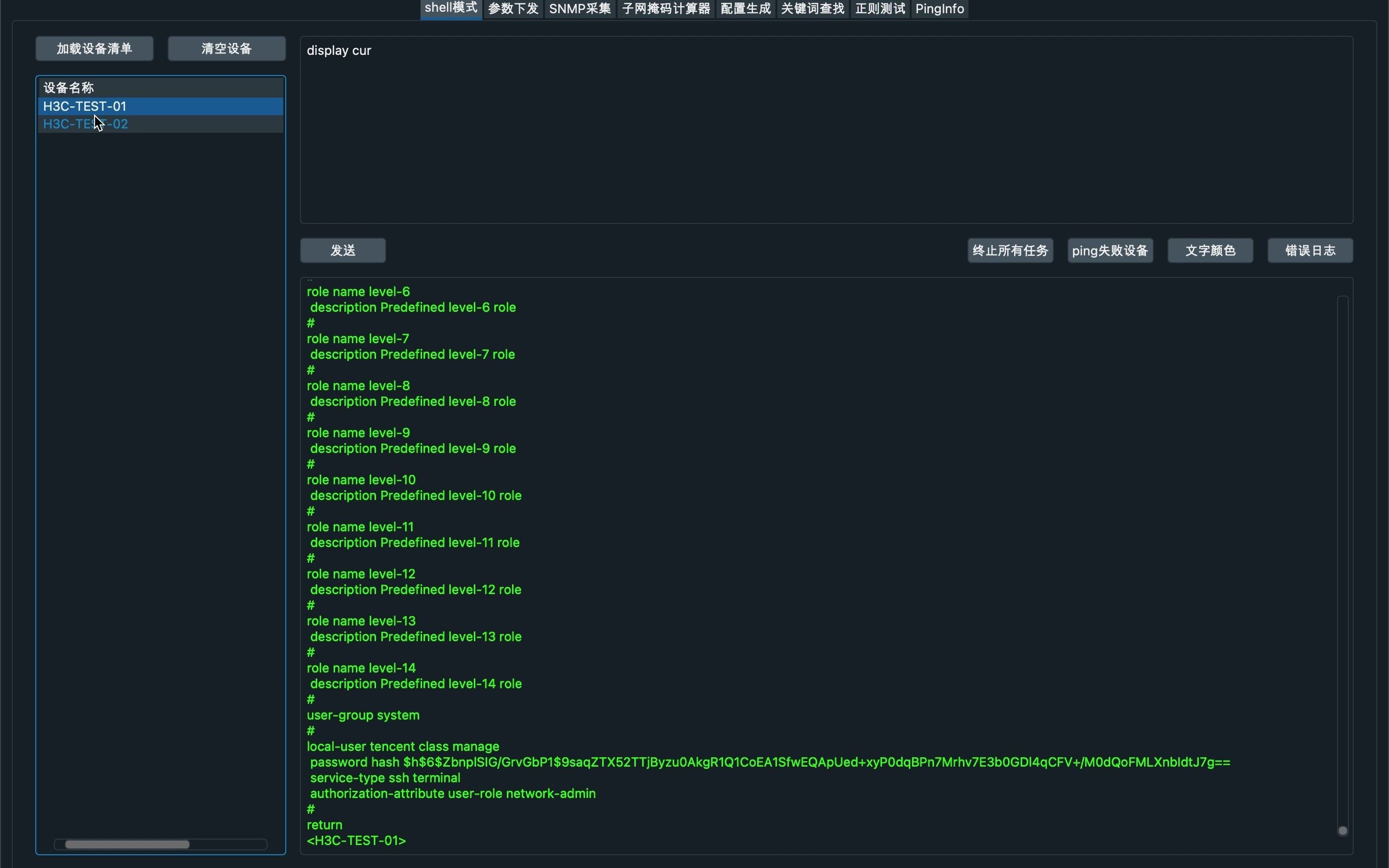Image resolution: width=1389 pixels, height=868 pixels.
Task: Focus the command input containing display cur
Action: [826, 130]
